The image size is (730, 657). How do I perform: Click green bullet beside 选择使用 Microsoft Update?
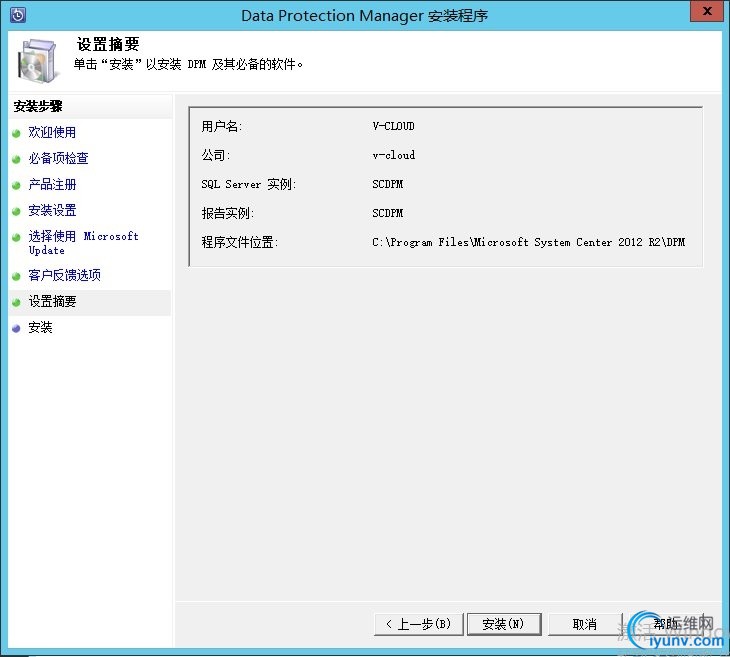click(x=16, y=237)
